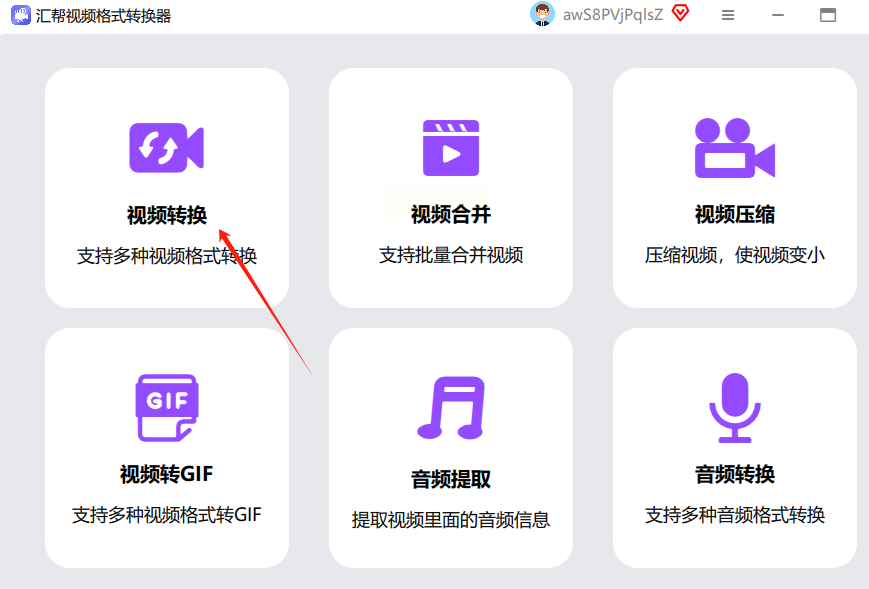
Task: Click description 支持批量合并视频
Action: tap(451, 255)
